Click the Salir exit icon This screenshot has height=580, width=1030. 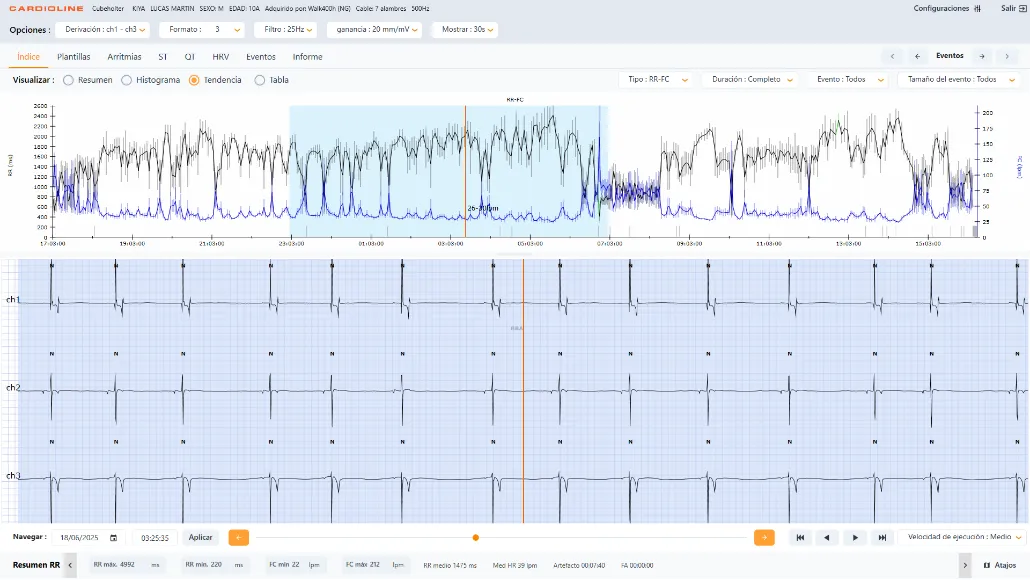1022,9
